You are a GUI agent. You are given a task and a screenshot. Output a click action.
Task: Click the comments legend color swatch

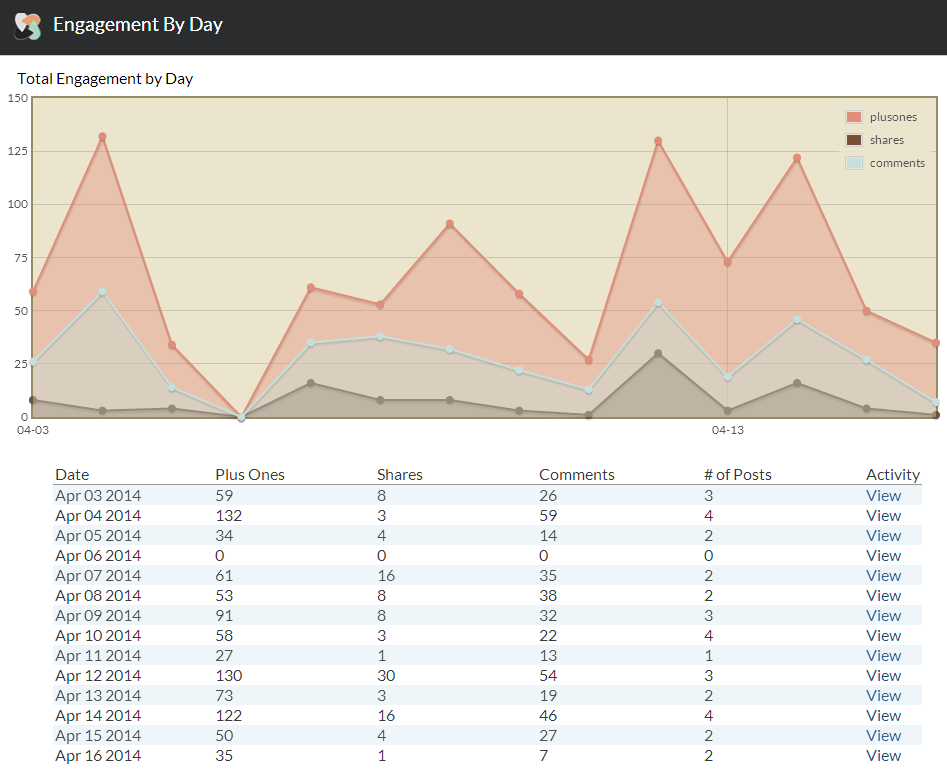853,163
